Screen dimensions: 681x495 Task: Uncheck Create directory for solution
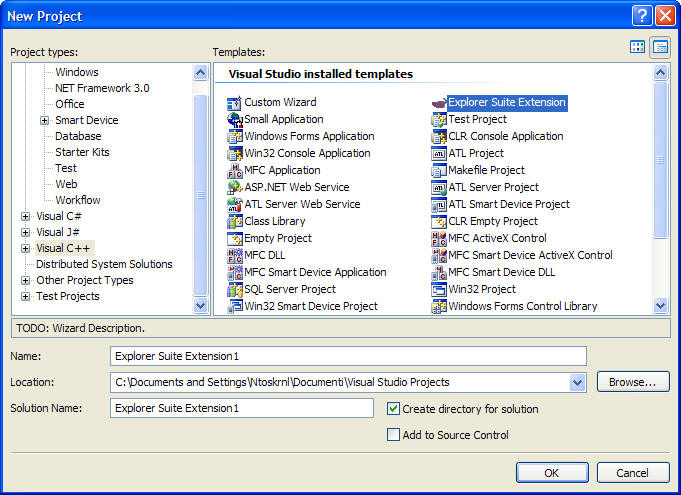394,408
